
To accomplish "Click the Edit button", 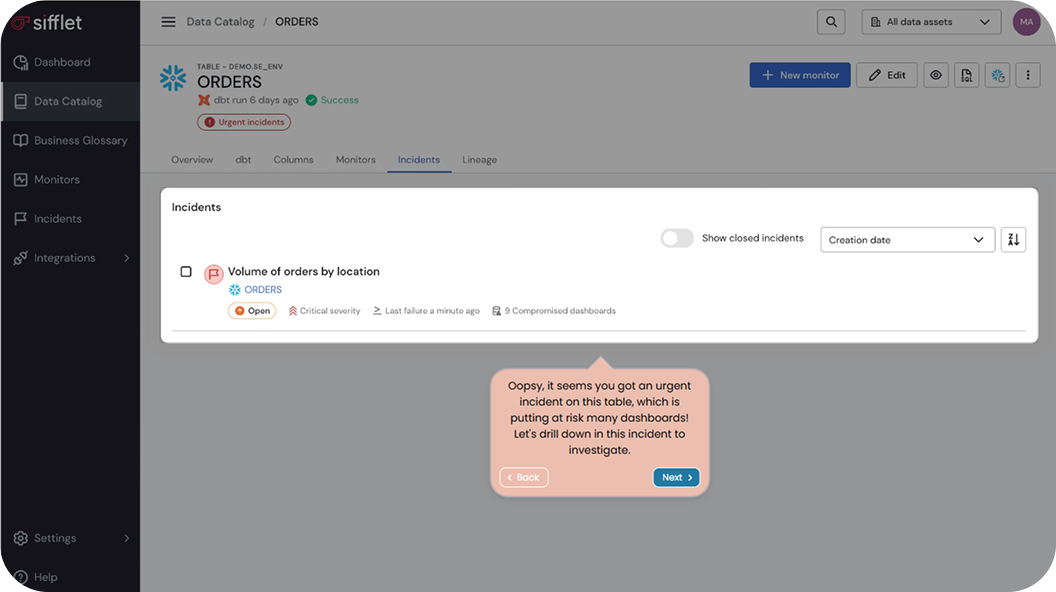I will (x=887, y=75).
